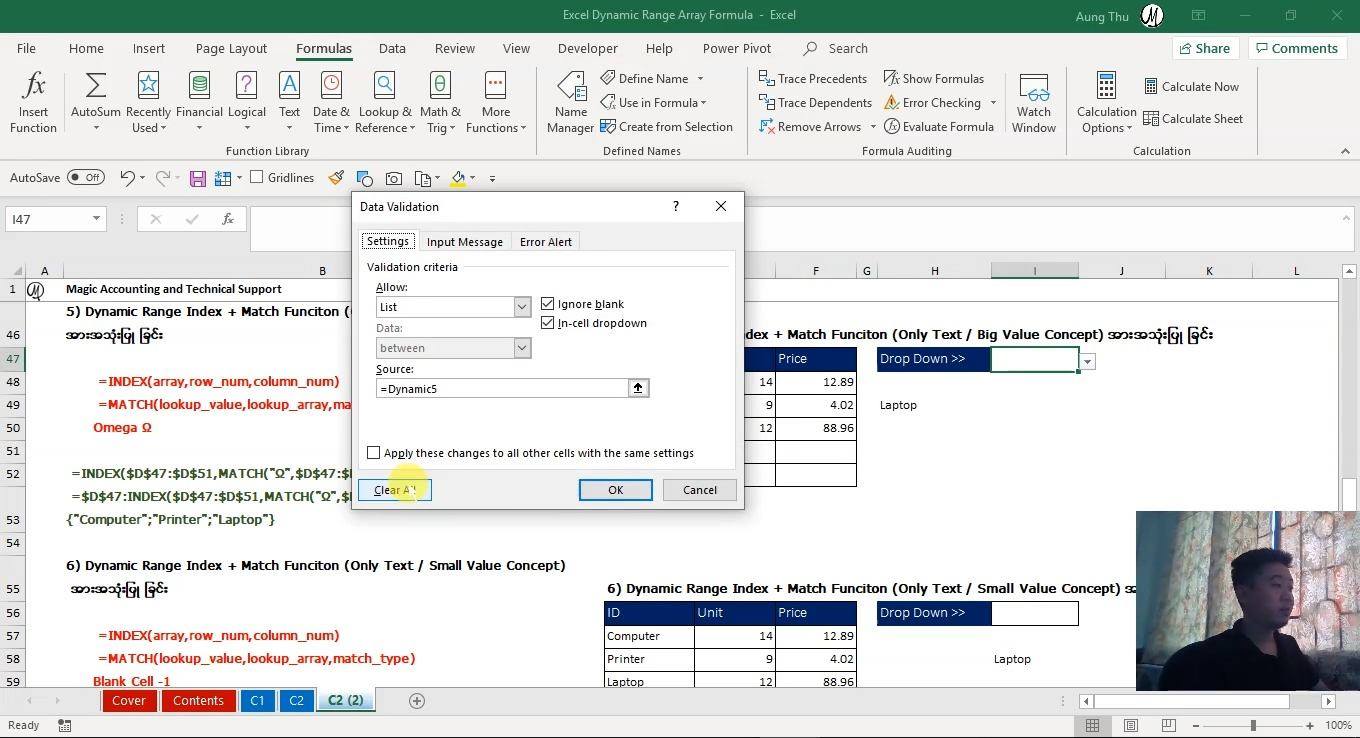Switch to the Error Alert tab
Screen dimensions: 1360x738
546,242
